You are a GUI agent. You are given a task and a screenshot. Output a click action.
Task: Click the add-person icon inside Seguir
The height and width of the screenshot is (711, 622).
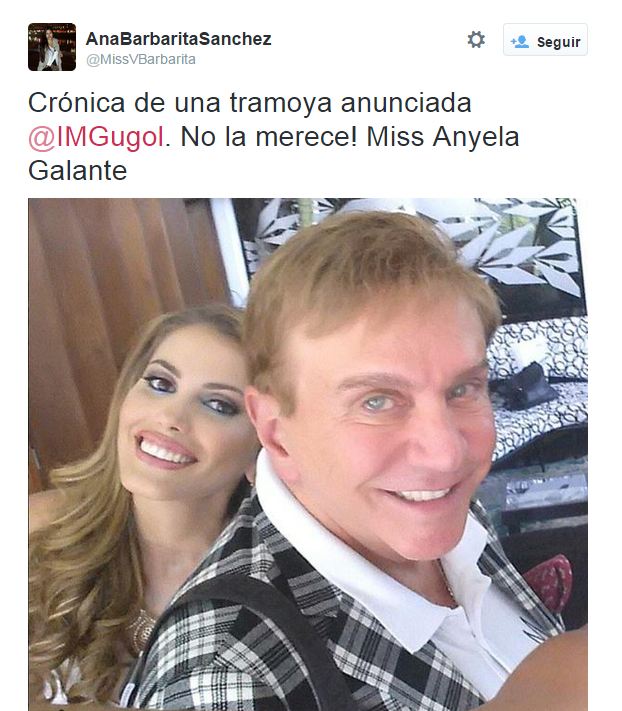click(x=520, y=42)
